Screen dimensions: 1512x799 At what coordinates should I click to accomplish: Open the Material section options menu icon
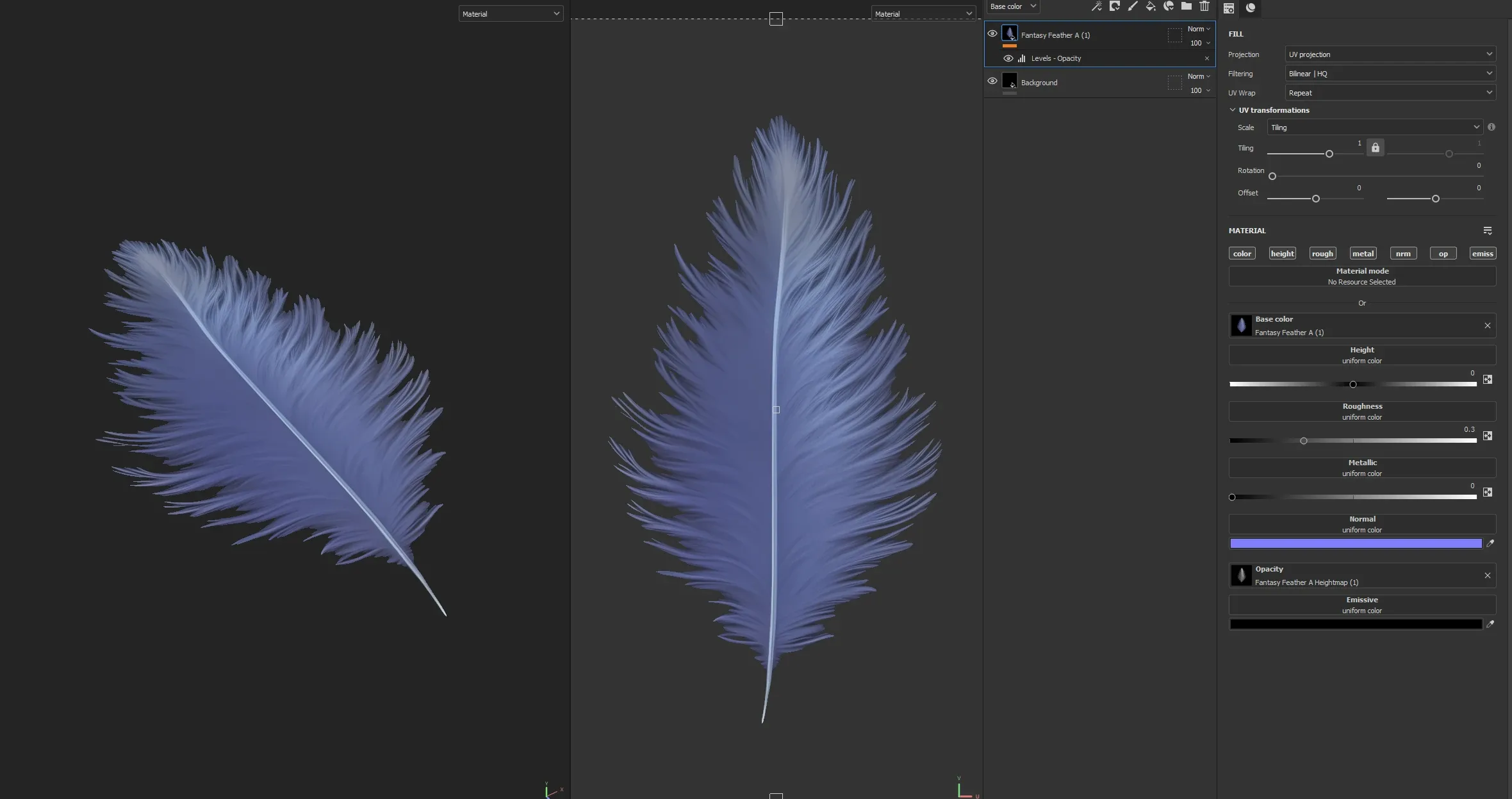(x=1488, y=231)
